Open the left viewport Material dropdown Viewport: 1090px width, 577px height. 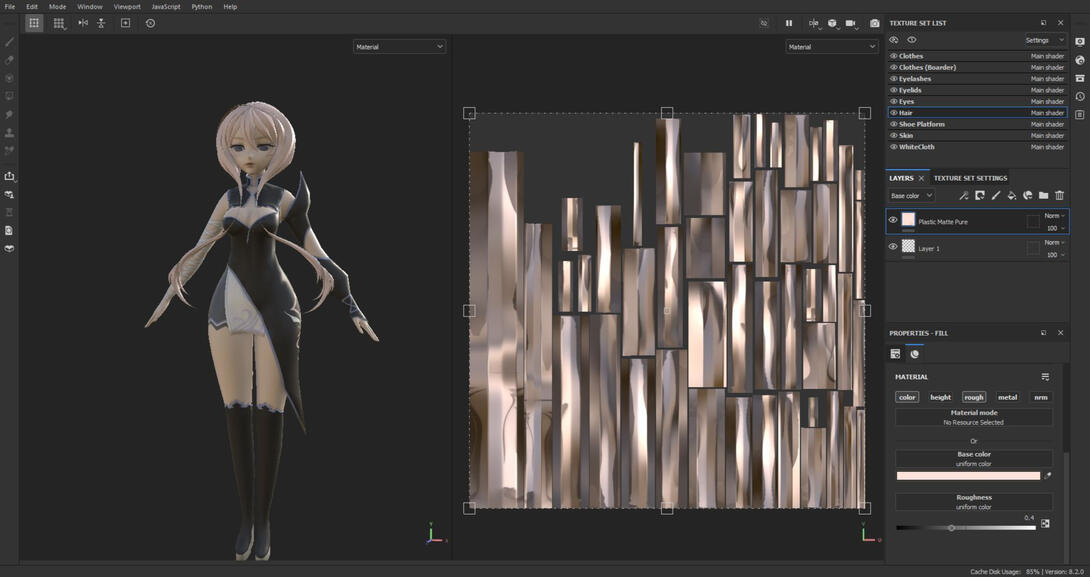click(x=399, y=47)
